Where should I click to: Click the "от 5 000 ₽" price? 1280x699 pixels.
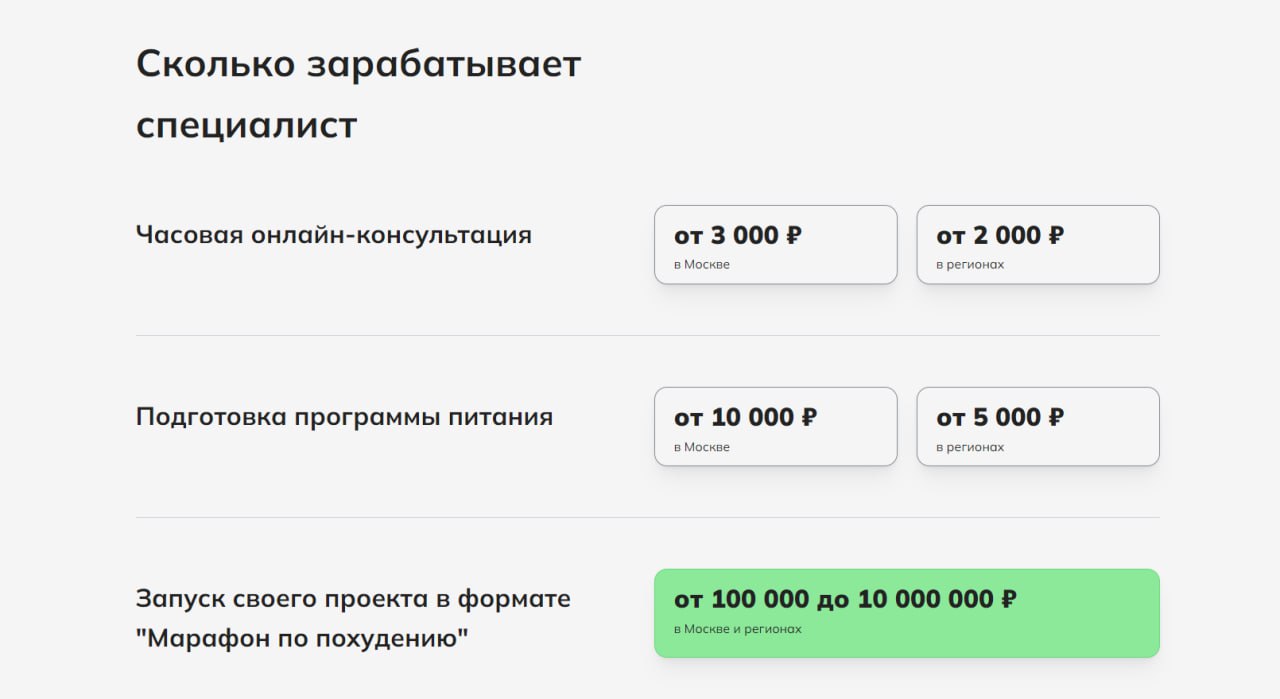click(x=1000, y=418)
